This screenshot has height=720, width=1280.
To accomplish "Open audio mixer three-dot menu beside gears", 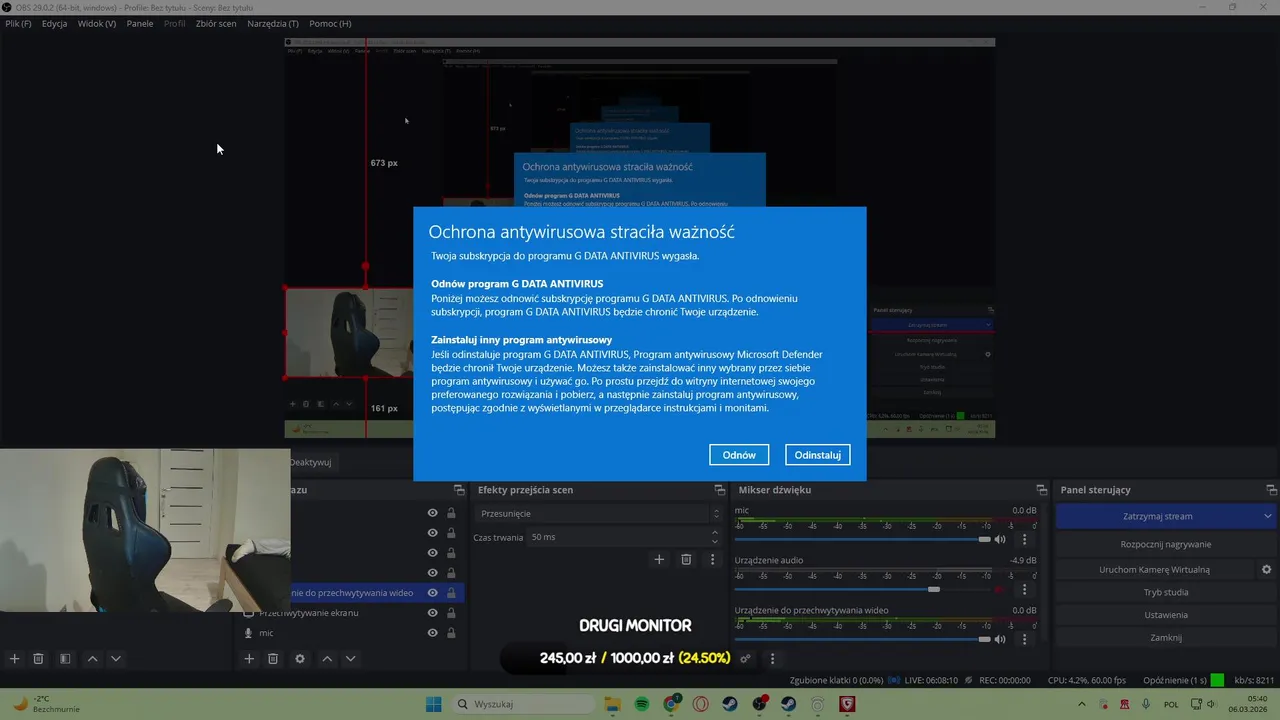I will coord(772,659).
